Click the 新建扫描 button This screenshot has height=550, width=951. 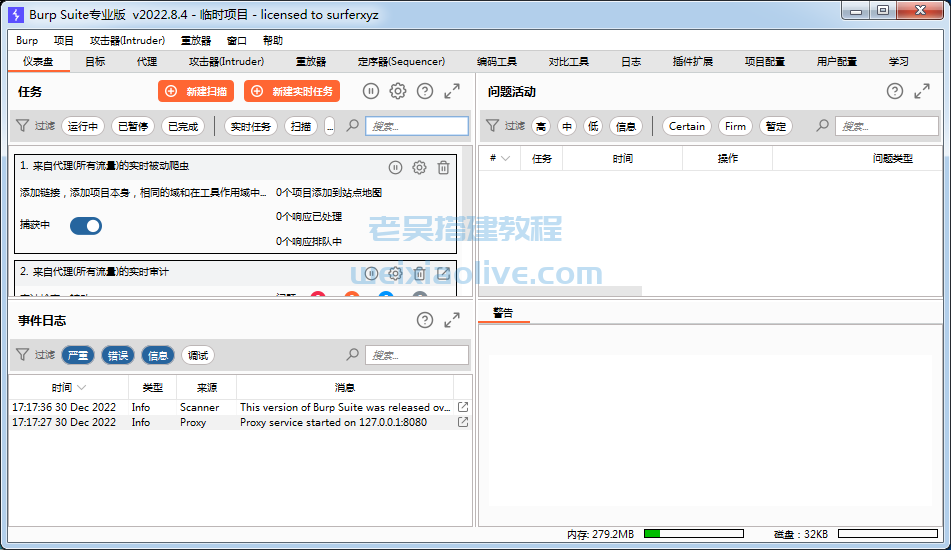[196, 92]
